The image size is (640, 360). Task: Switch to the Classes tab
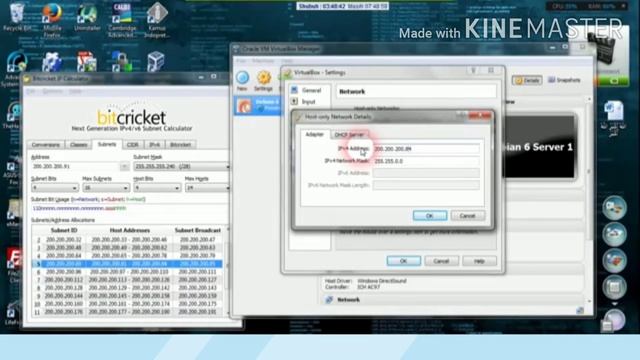[x=78, y=145]
